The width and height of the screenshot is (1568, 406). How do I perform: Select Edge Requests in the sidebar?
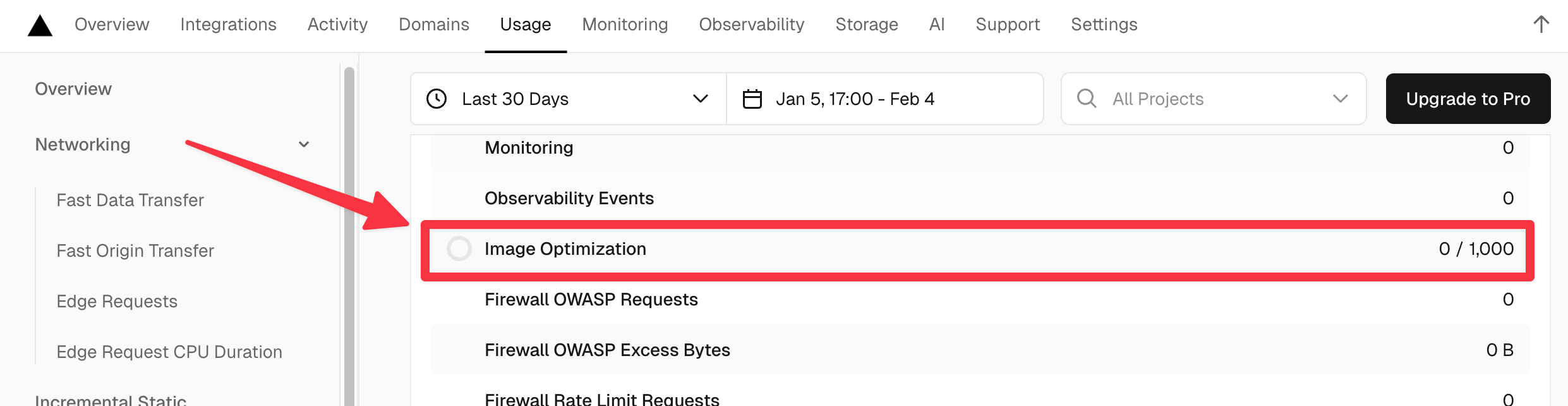coord(117,302)
